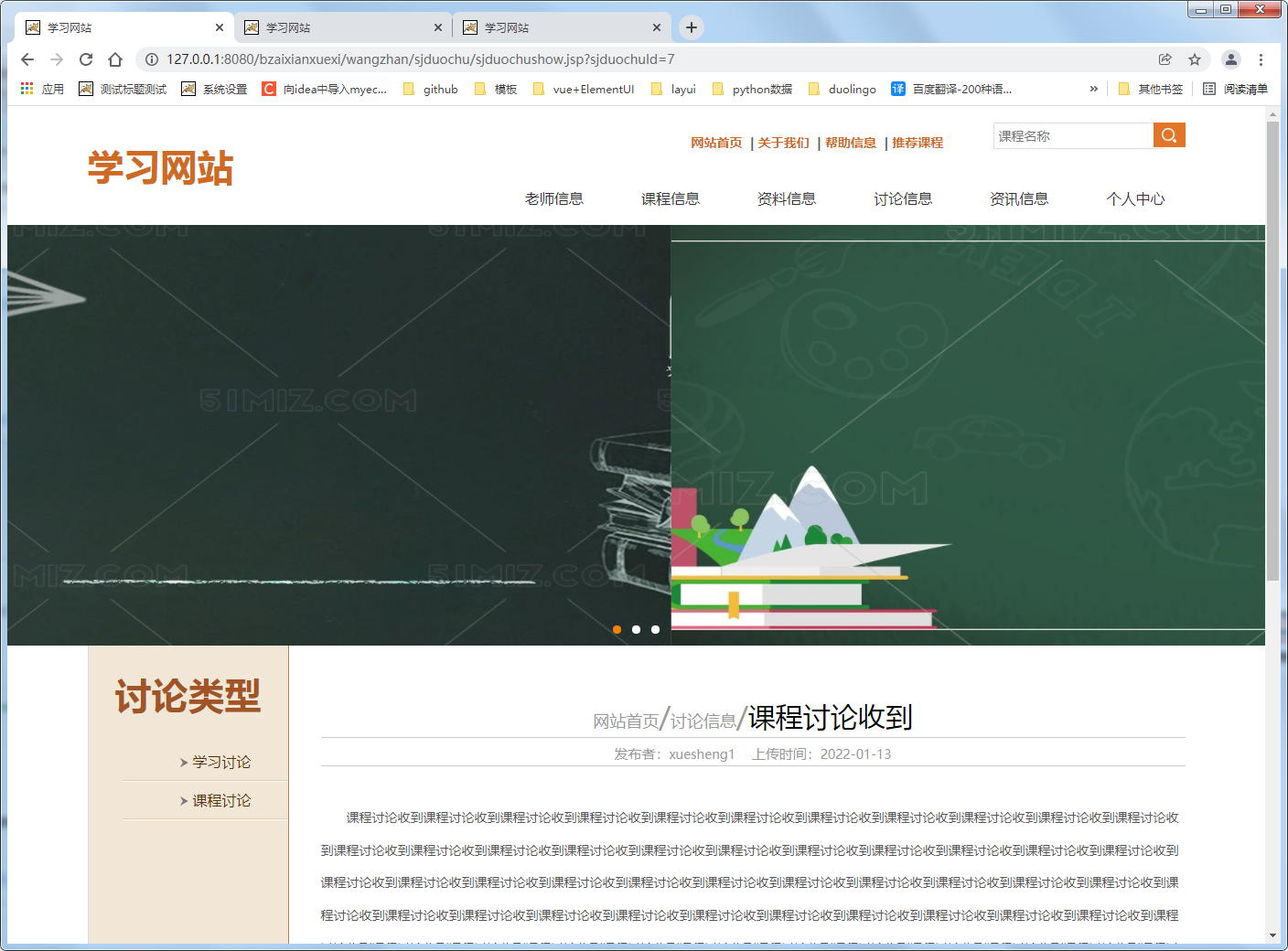Open the Chrome profile avatar icon

click(1231, 59)
